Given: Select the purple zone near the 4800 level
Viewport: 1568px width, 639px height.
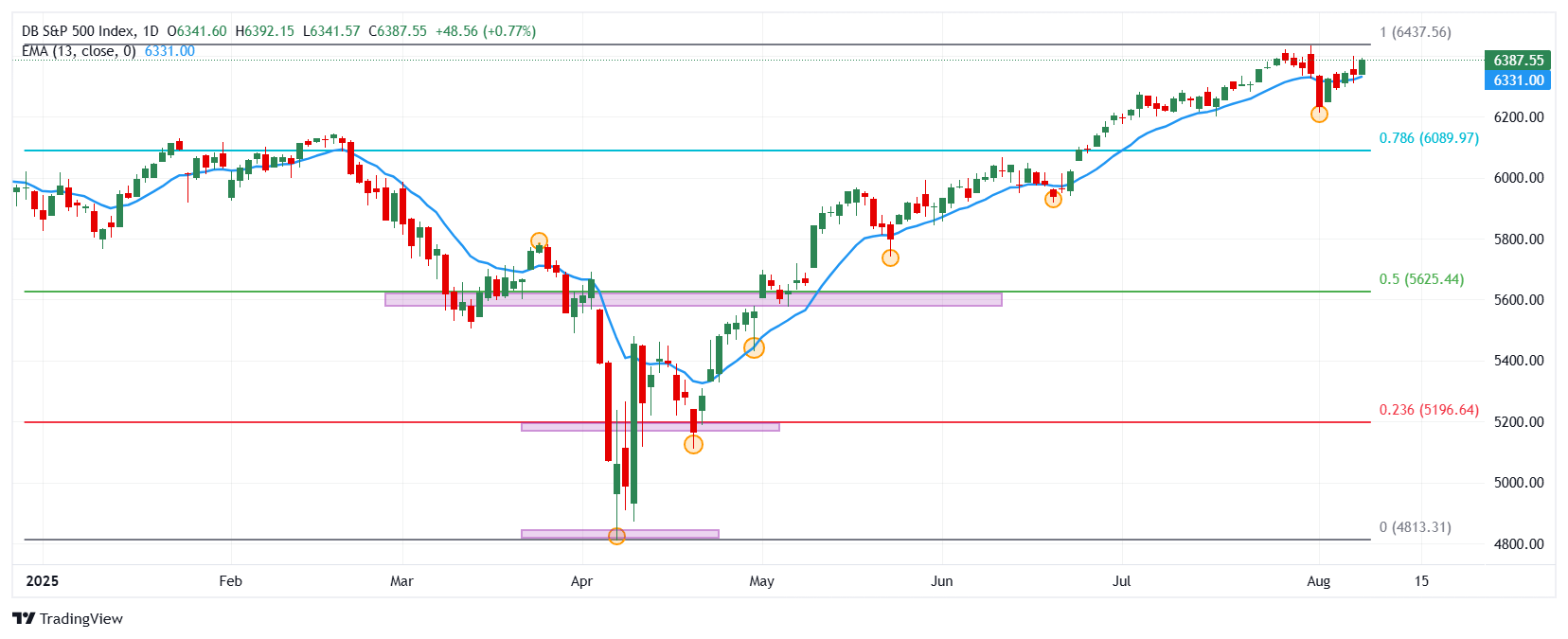Looking at the screenshot, I should coord(620,534).
